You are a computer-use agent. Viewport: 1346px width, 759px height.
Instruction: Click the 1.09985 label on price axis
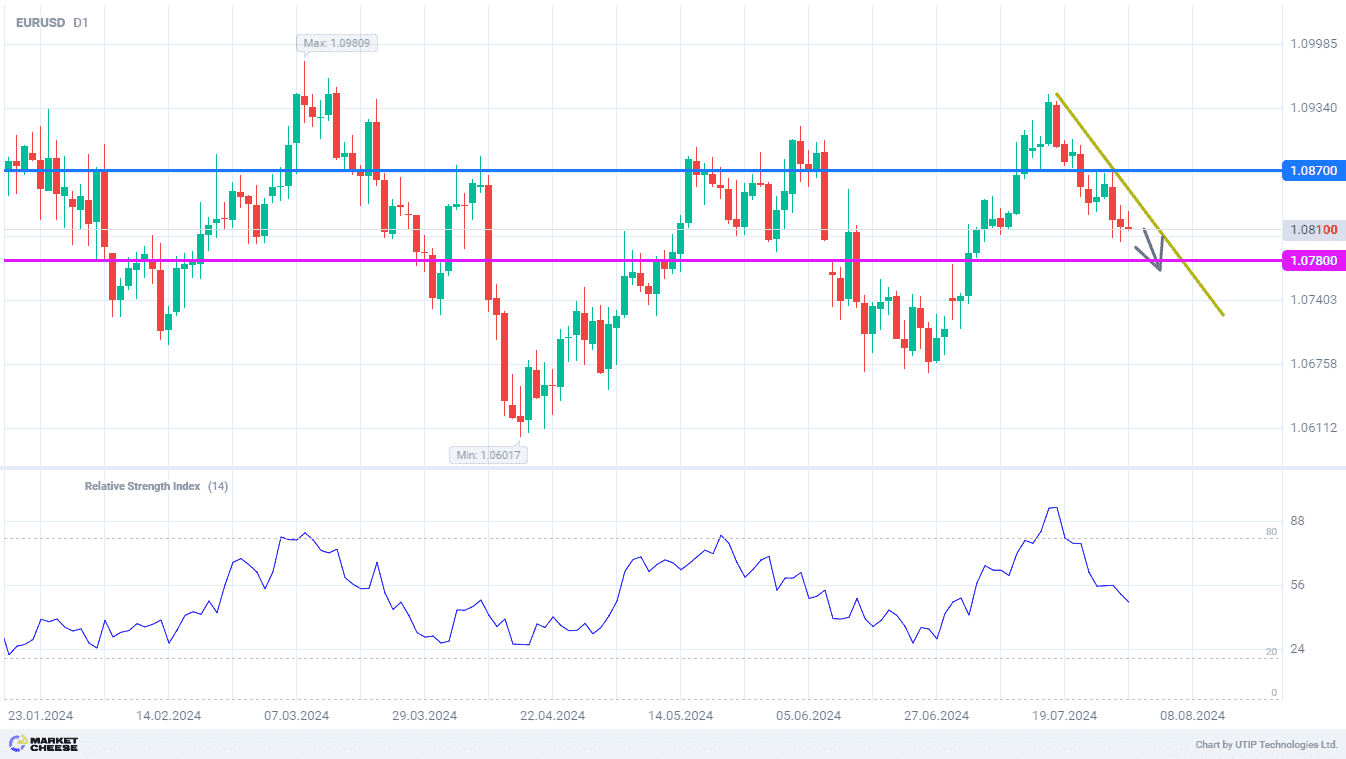pos(1312,44)
